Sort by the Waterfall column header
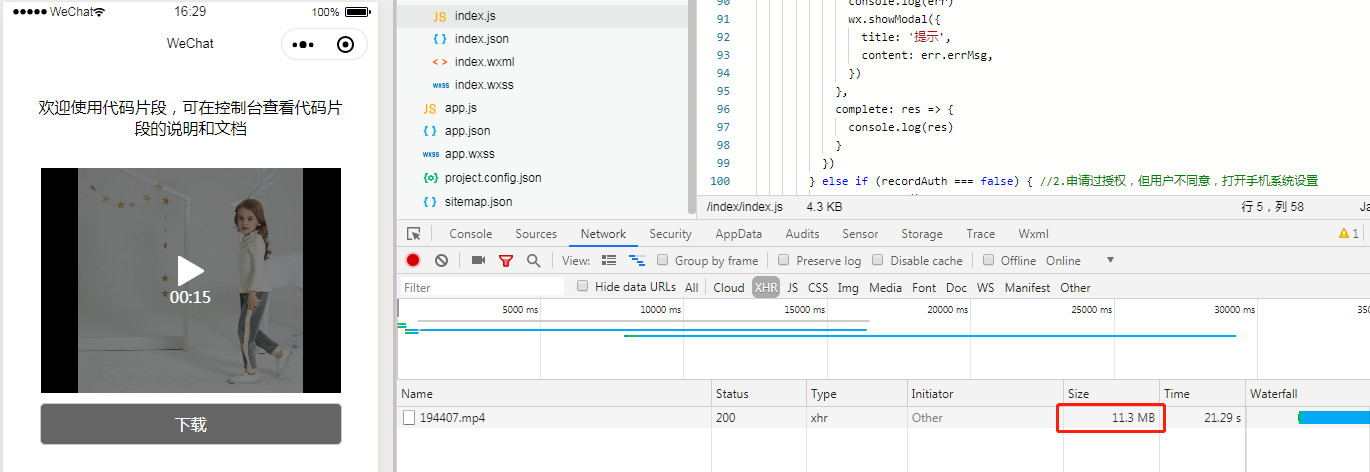1370x472 pixels. coord(1308,394)
